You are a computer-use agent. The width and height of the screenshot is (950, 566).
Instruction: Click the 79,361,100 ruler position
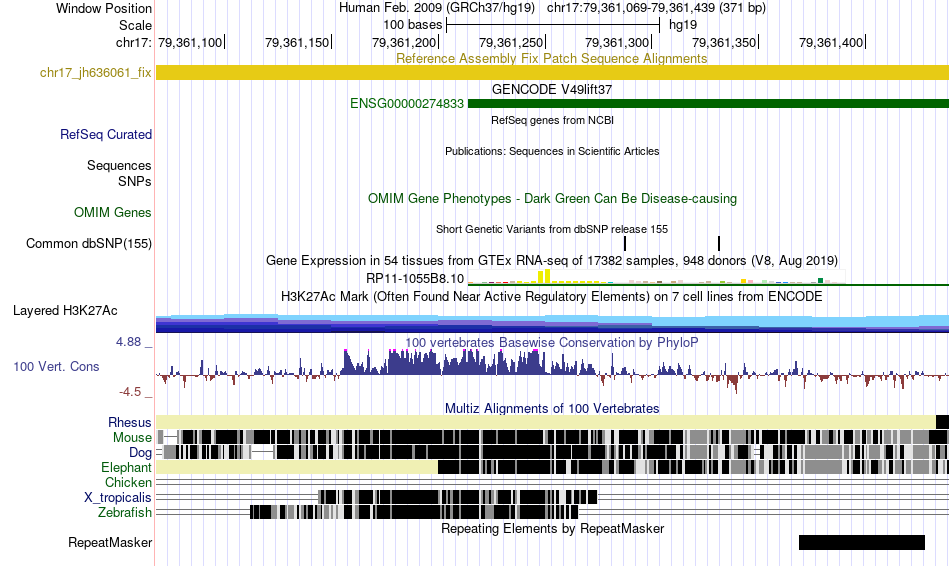[190, 42]
